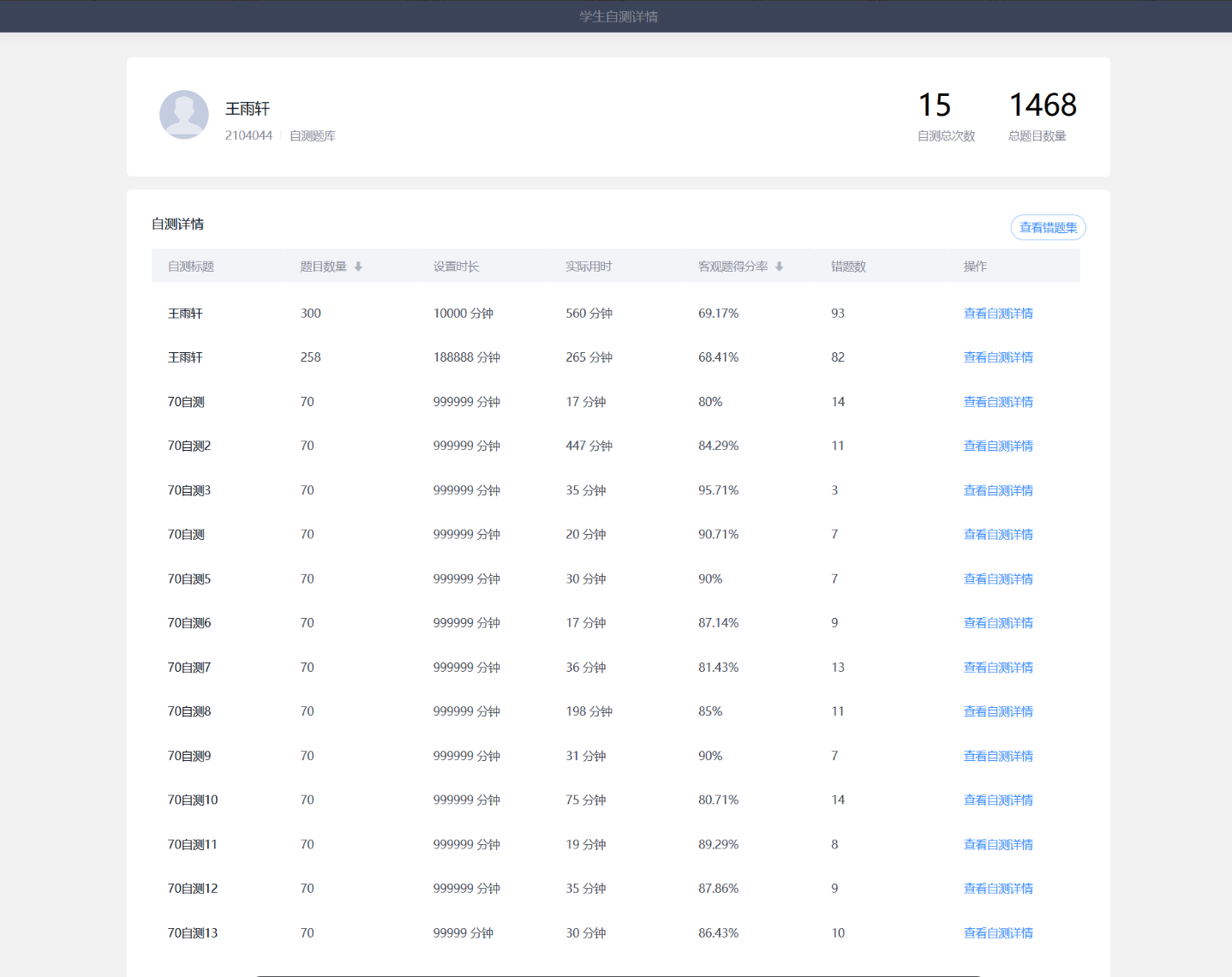The image size is (1232, 977).
Task: Sort by 客观题得分率 arrow icon
Action: click(779, 267)
